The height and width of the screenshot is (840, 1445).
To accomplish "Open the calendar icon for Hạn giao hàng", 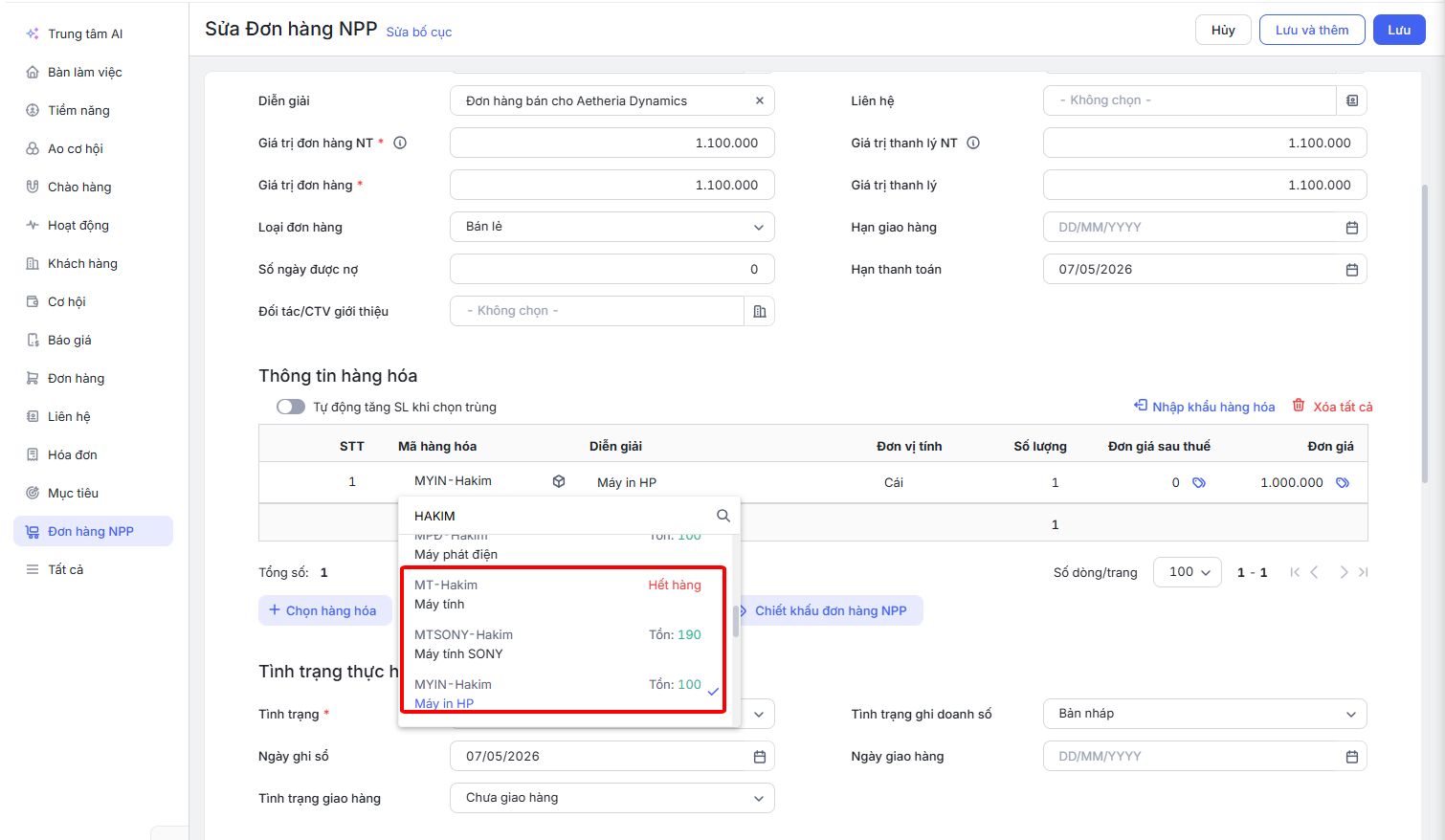I will tap(1352, 228).
